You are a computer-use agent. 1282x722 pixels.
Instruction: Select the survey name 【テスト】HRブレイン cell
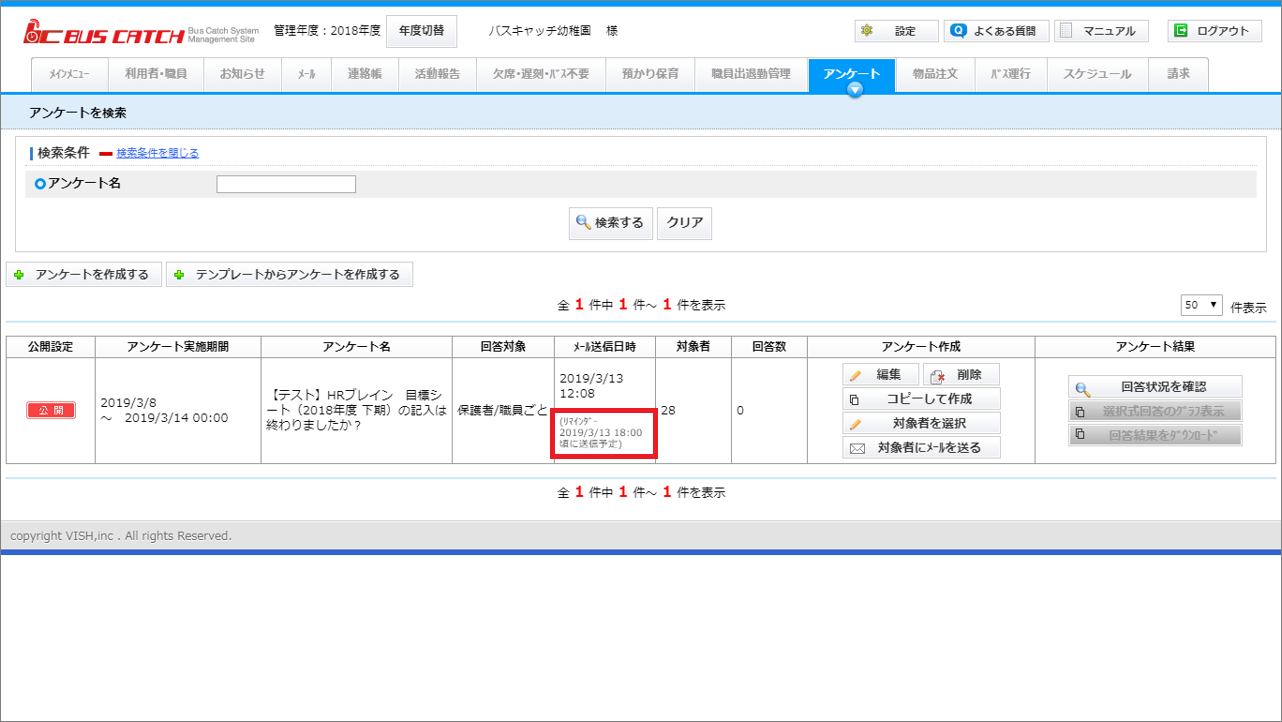click(356, 410)
